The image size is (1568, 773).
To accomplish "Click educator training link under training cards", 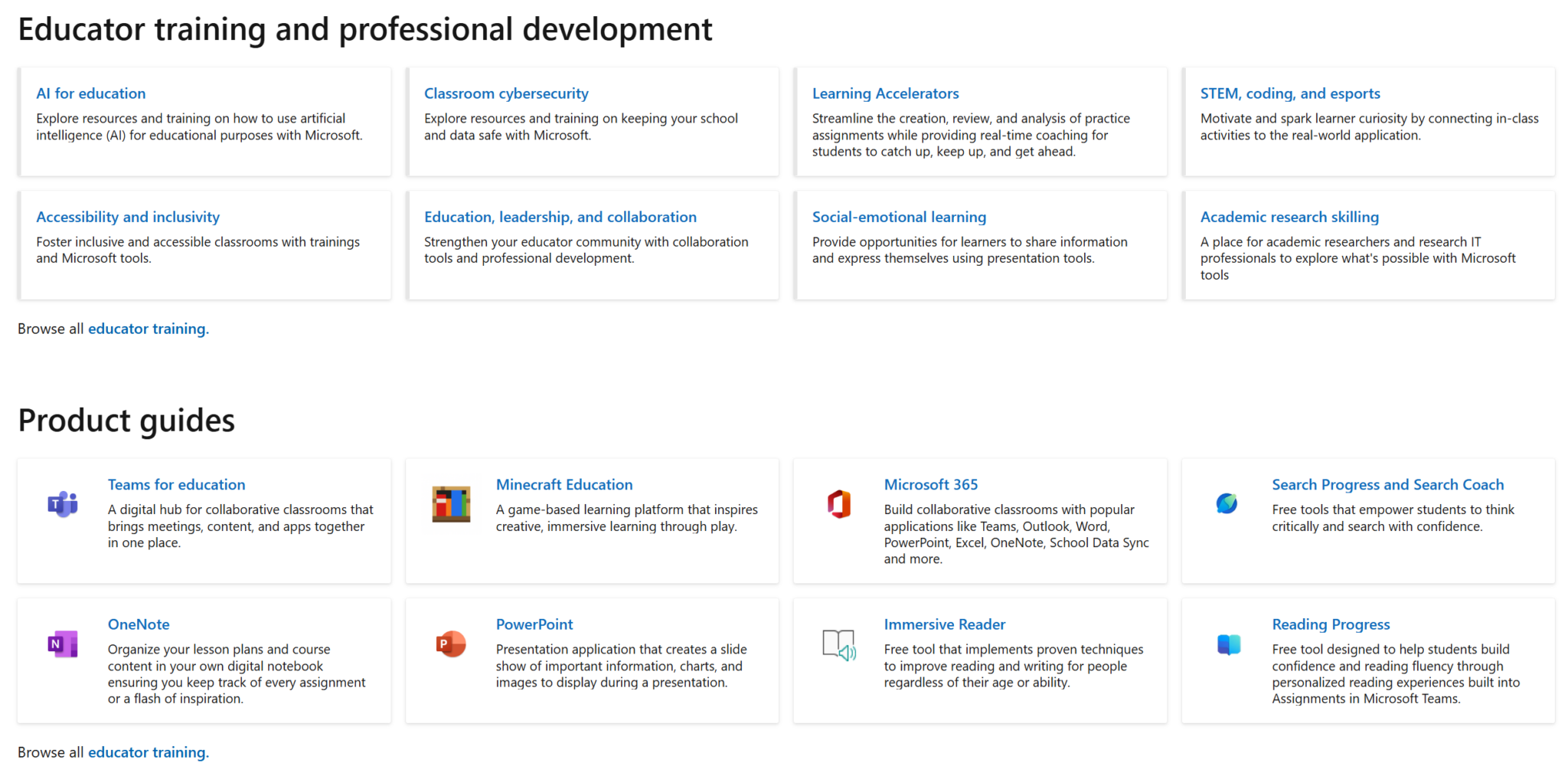I will tap(148, 329).
